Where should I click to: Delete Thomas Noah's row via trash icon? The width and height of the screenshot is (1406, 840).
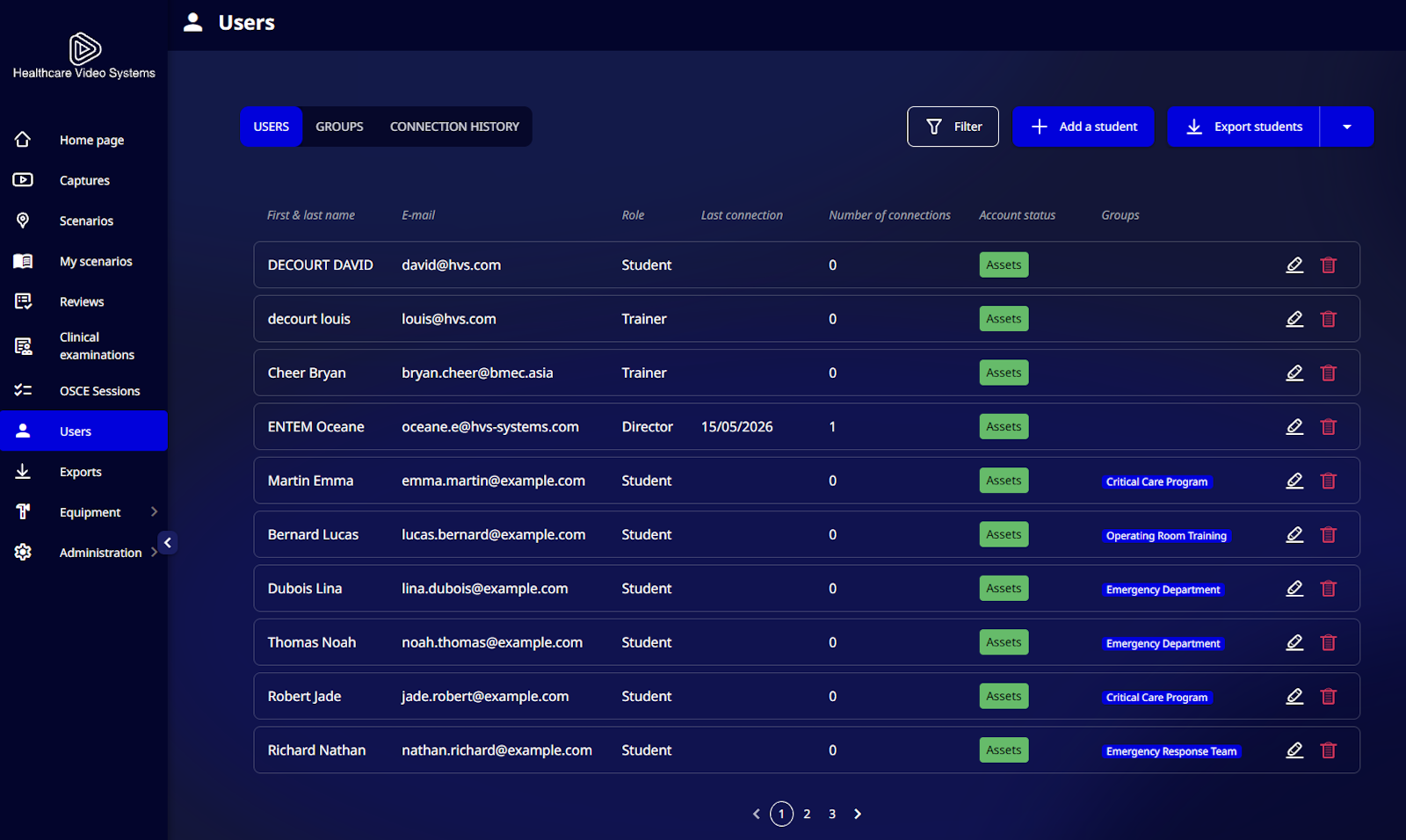pos(1328,642)
